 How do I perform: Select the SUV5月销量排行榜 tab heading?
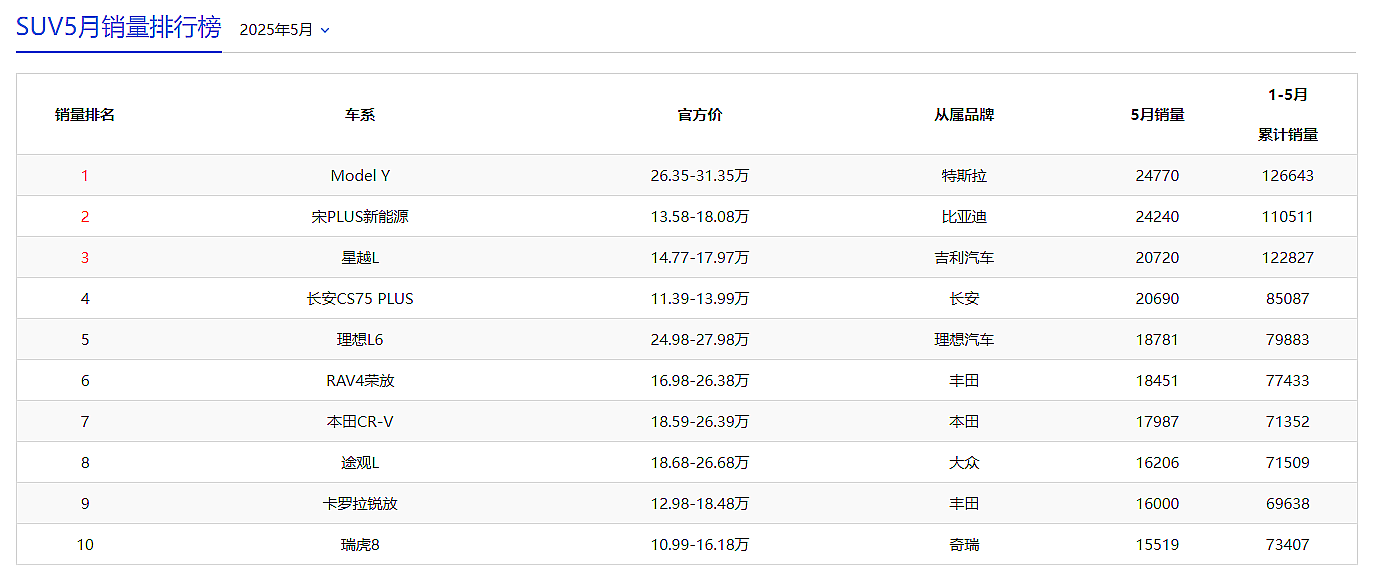(x=118, y=27)
